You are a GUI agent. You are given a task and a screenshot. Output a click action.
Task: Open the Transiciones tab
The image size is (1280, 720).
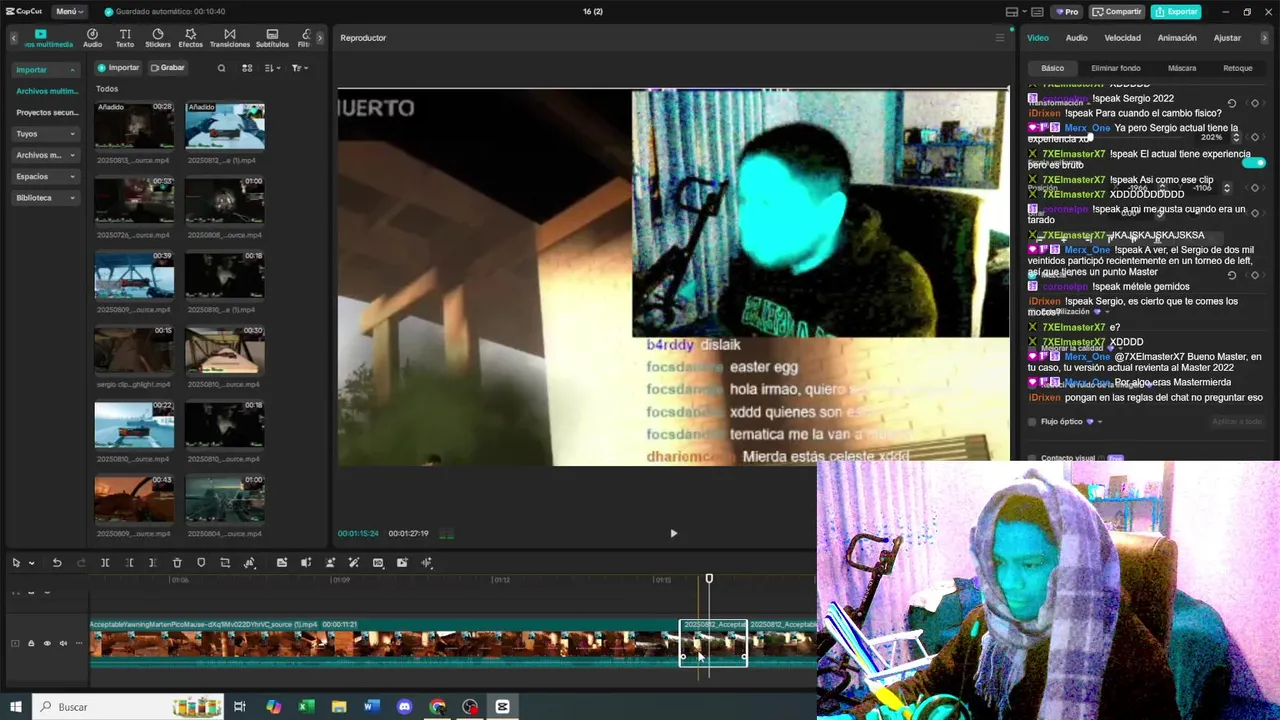230,38
